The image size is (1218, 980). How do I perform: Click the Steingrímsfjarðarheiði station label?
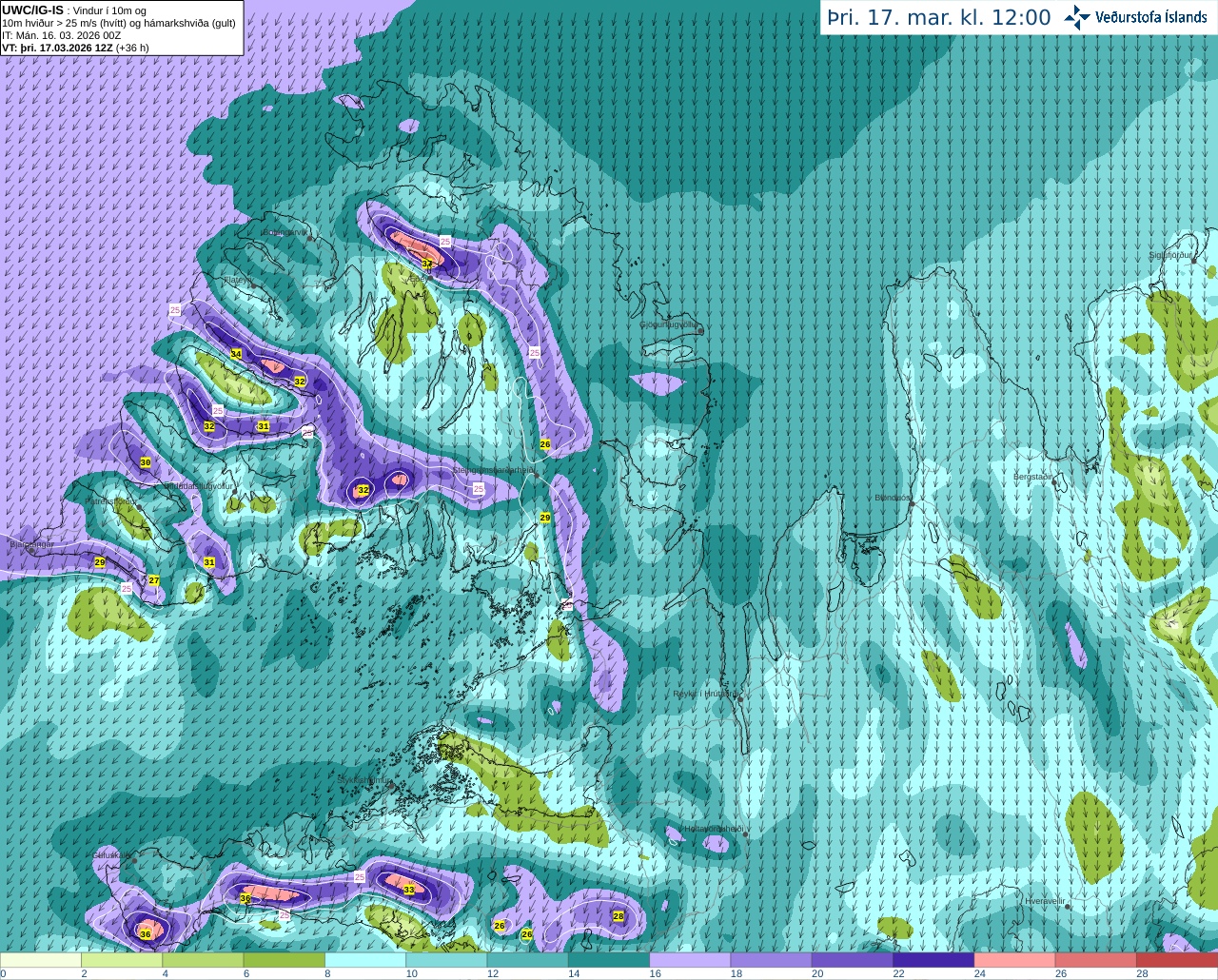pos(493,470)
